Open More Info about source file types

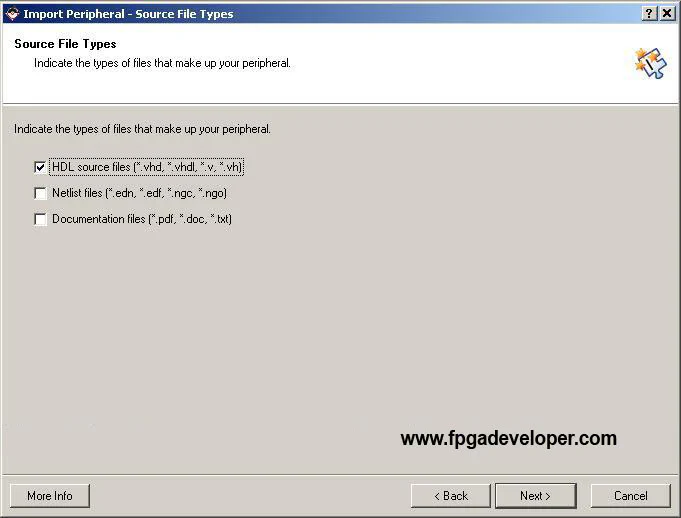point(50,496)
